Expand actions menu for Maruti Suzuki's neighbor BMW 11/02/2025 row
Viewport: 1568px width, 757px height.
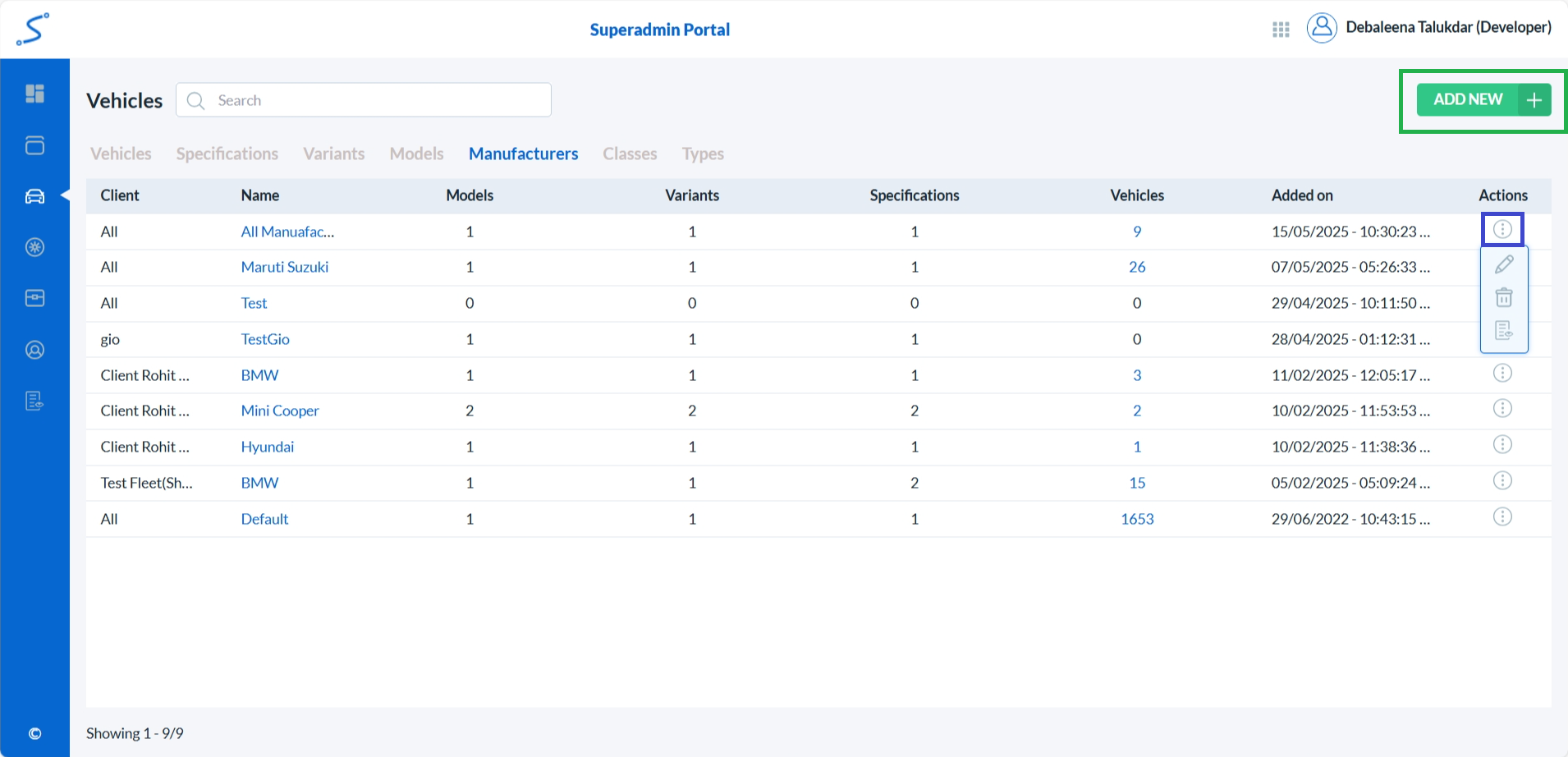1502,374
